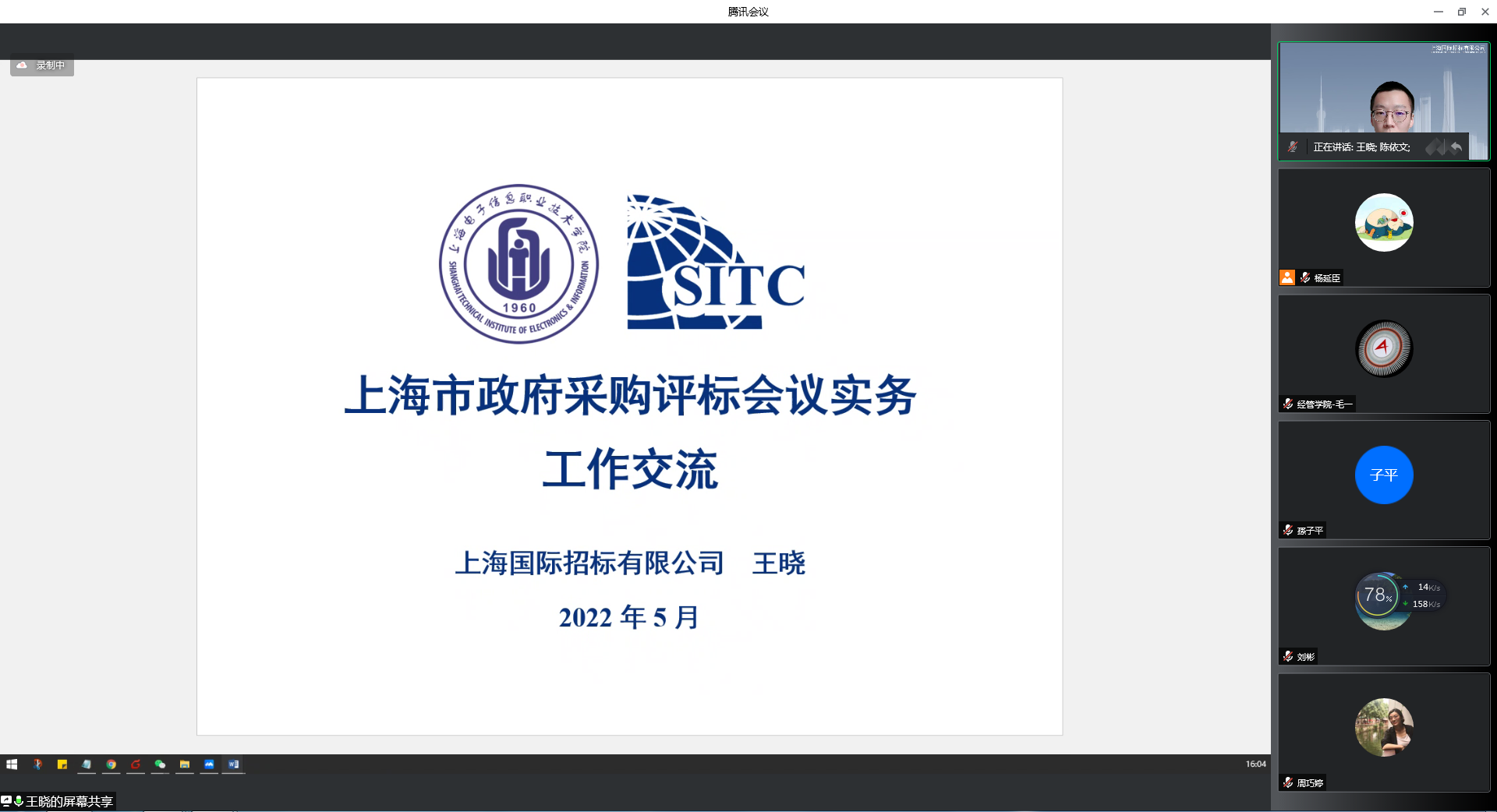Click the reply arrow icon in speaker bar
This screenshot has height=812, width=1497.
coord(1456,147)
